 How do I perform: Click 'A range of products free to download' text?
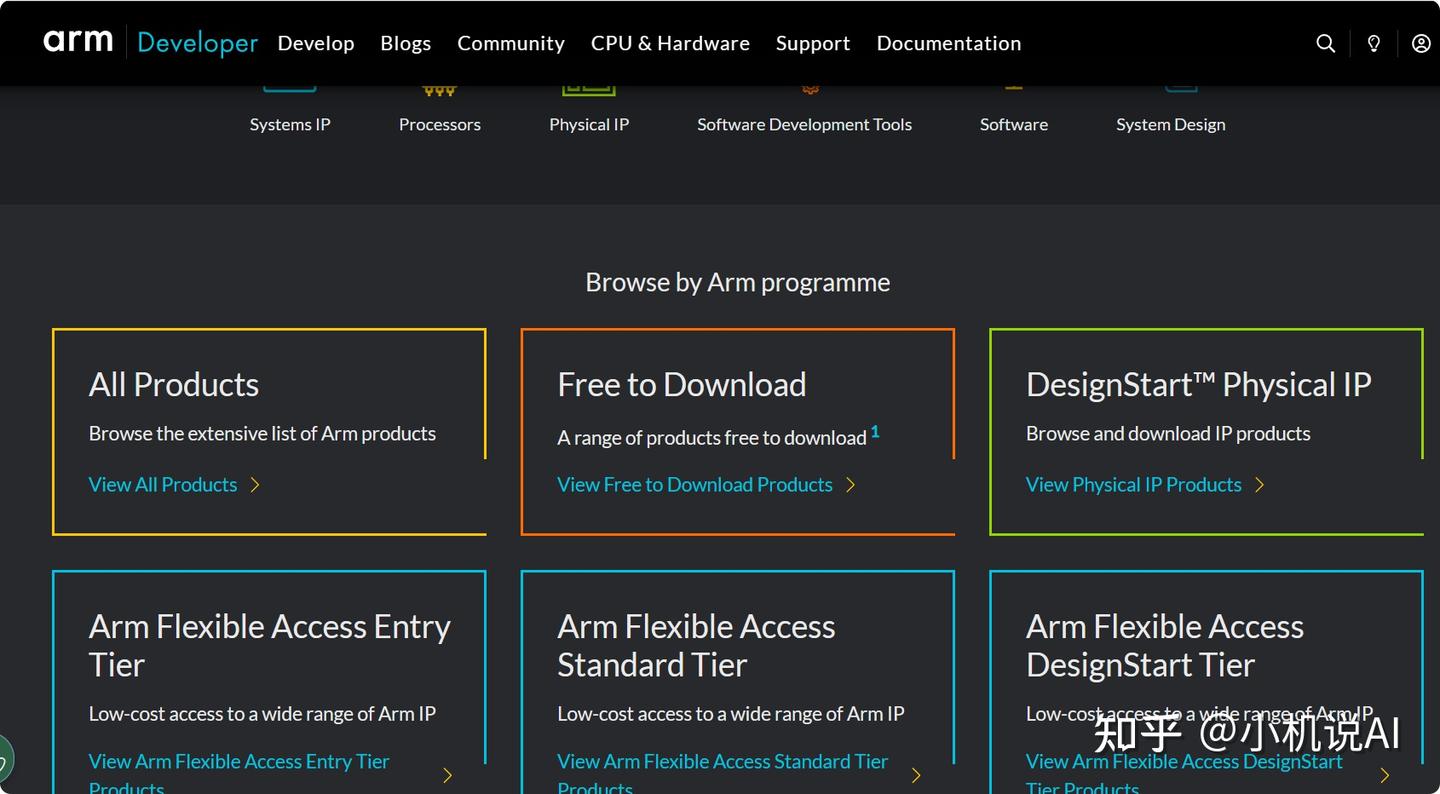point(712,437)
